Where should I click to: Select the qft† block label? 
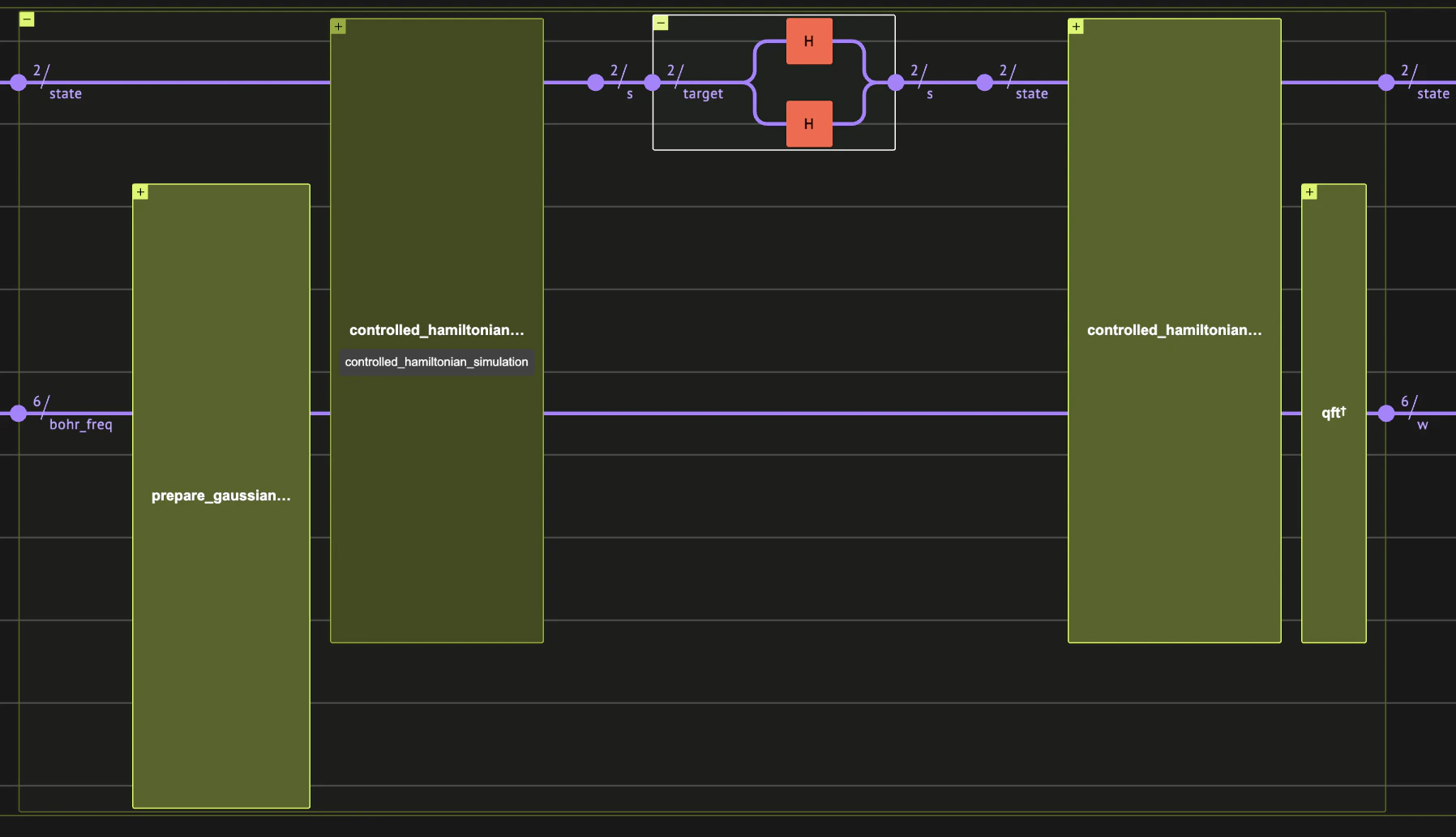point(1334,412)
